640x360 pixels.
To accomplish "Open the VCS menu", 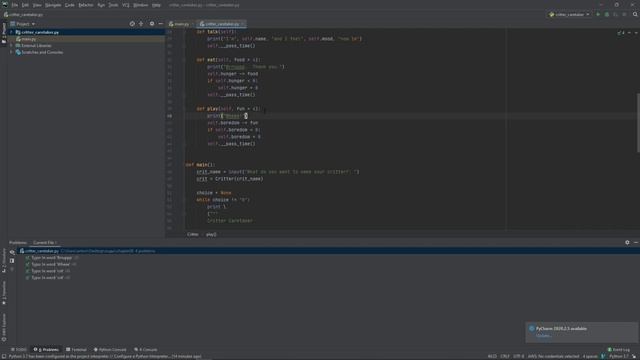I will click(126, 5).
